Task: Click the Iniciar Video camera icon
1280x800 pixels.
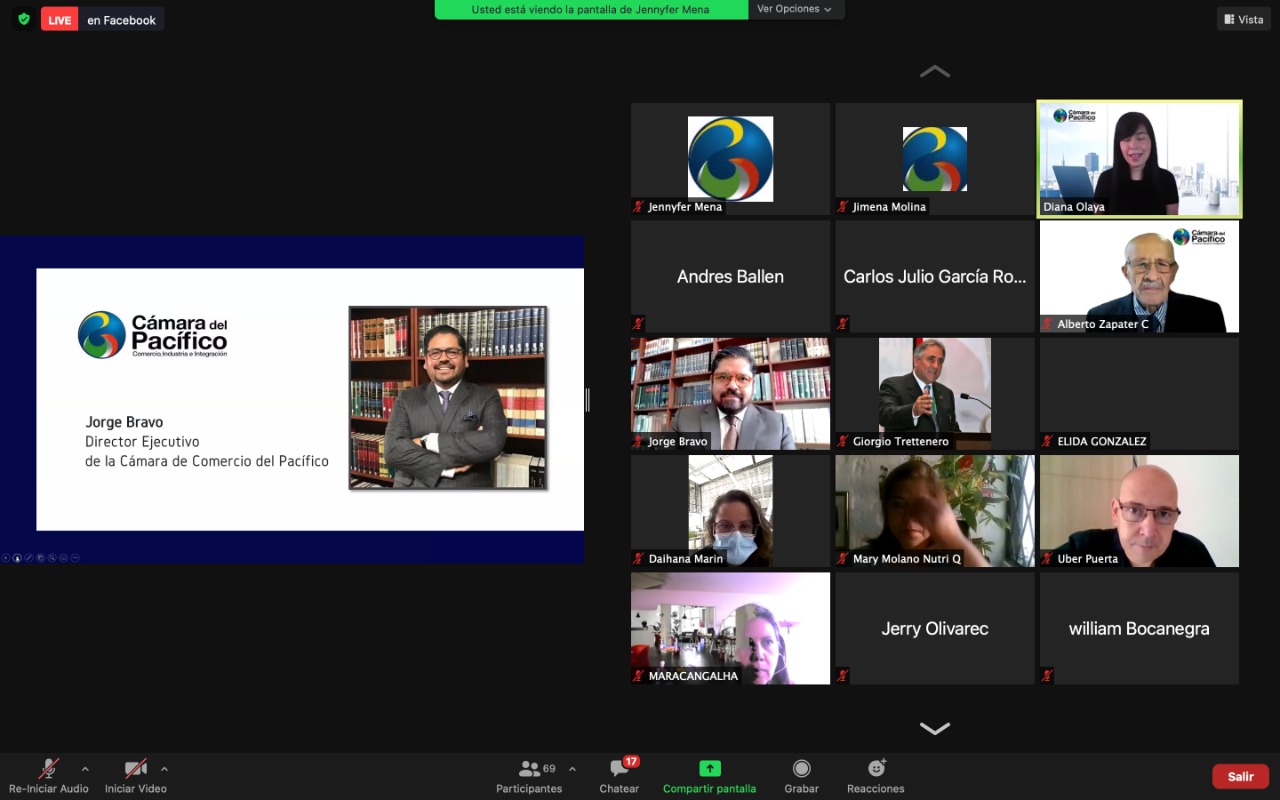Action: [136, 768]
